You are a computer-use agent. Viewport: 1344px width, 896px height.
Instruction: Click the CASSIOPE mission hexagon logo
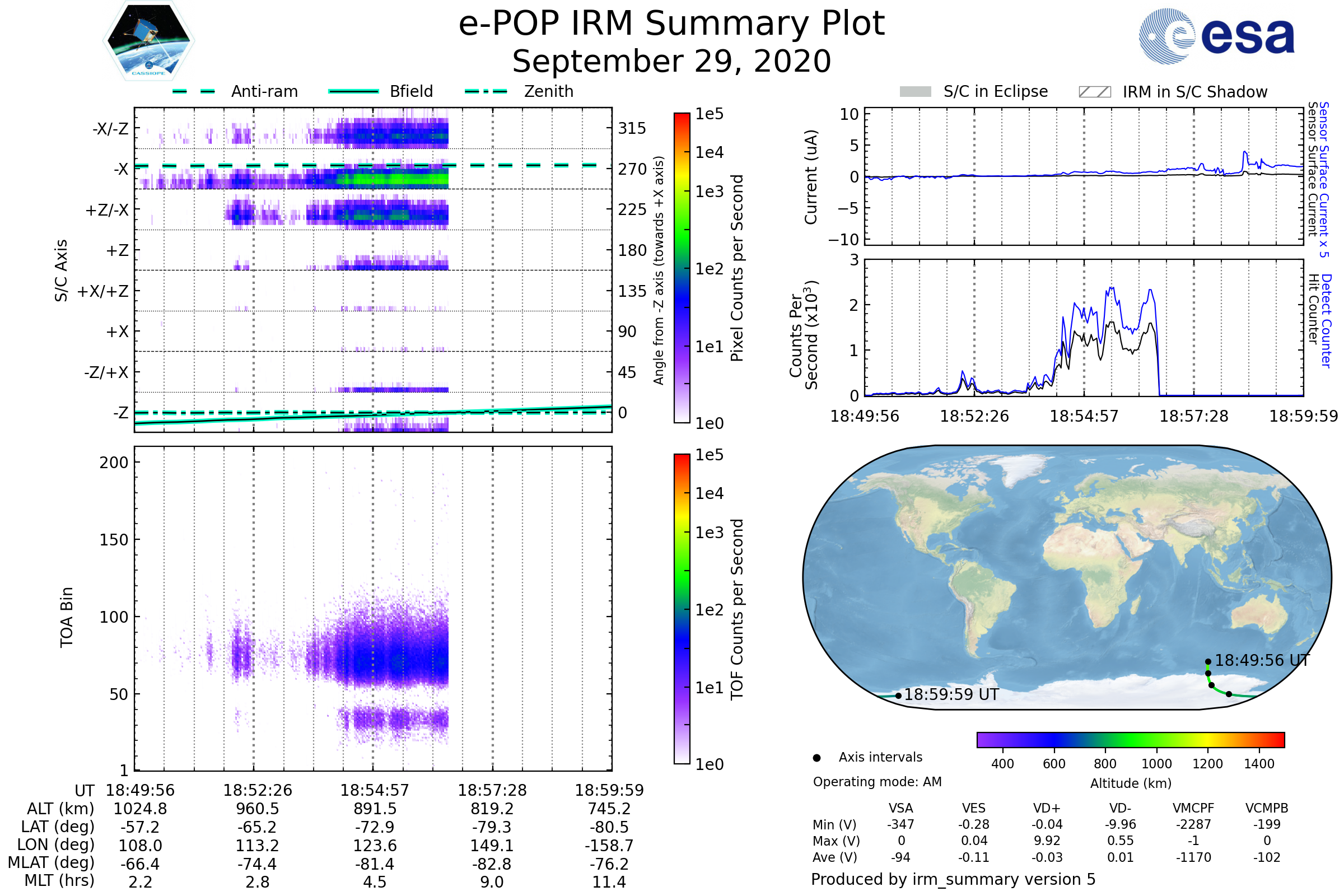point(148,41)
